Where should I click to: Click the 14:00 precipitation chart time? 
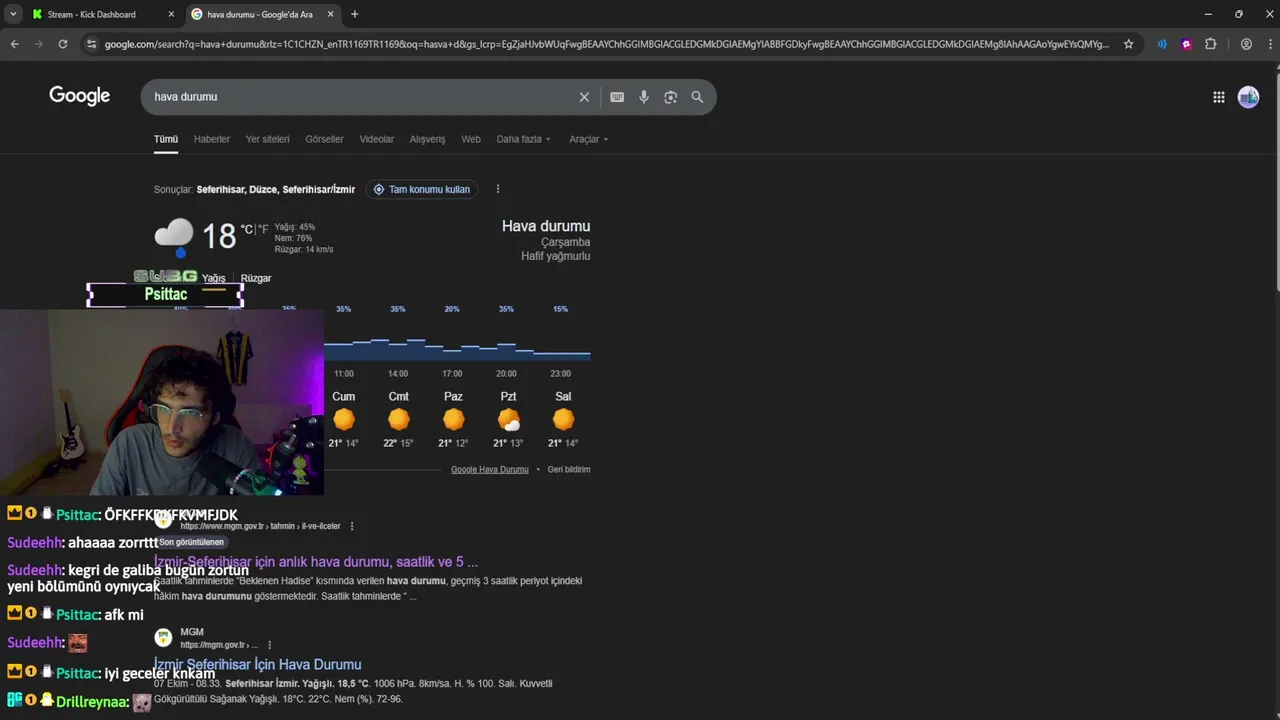tap(398, 373)
